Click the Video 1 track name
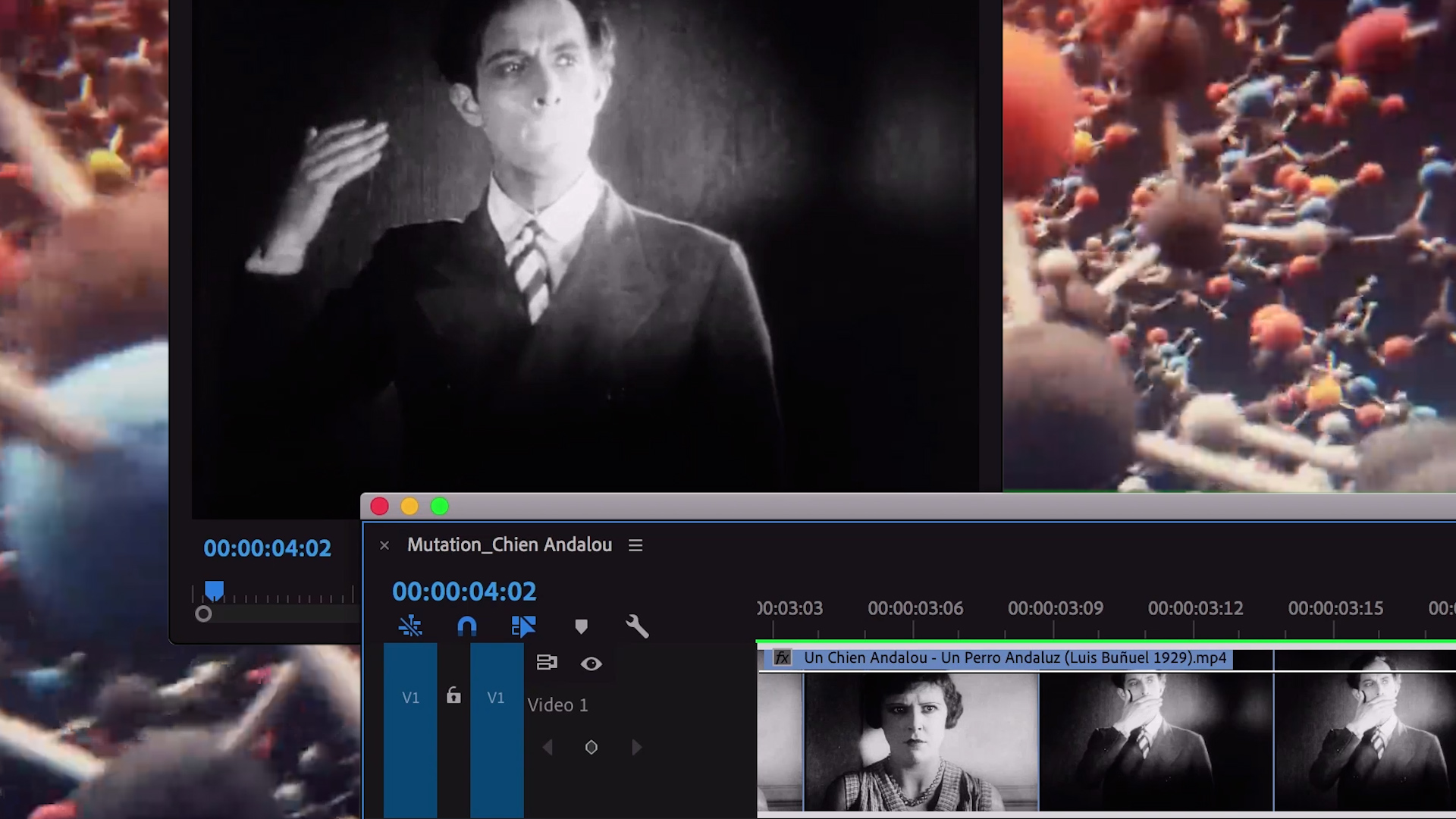 557,705
